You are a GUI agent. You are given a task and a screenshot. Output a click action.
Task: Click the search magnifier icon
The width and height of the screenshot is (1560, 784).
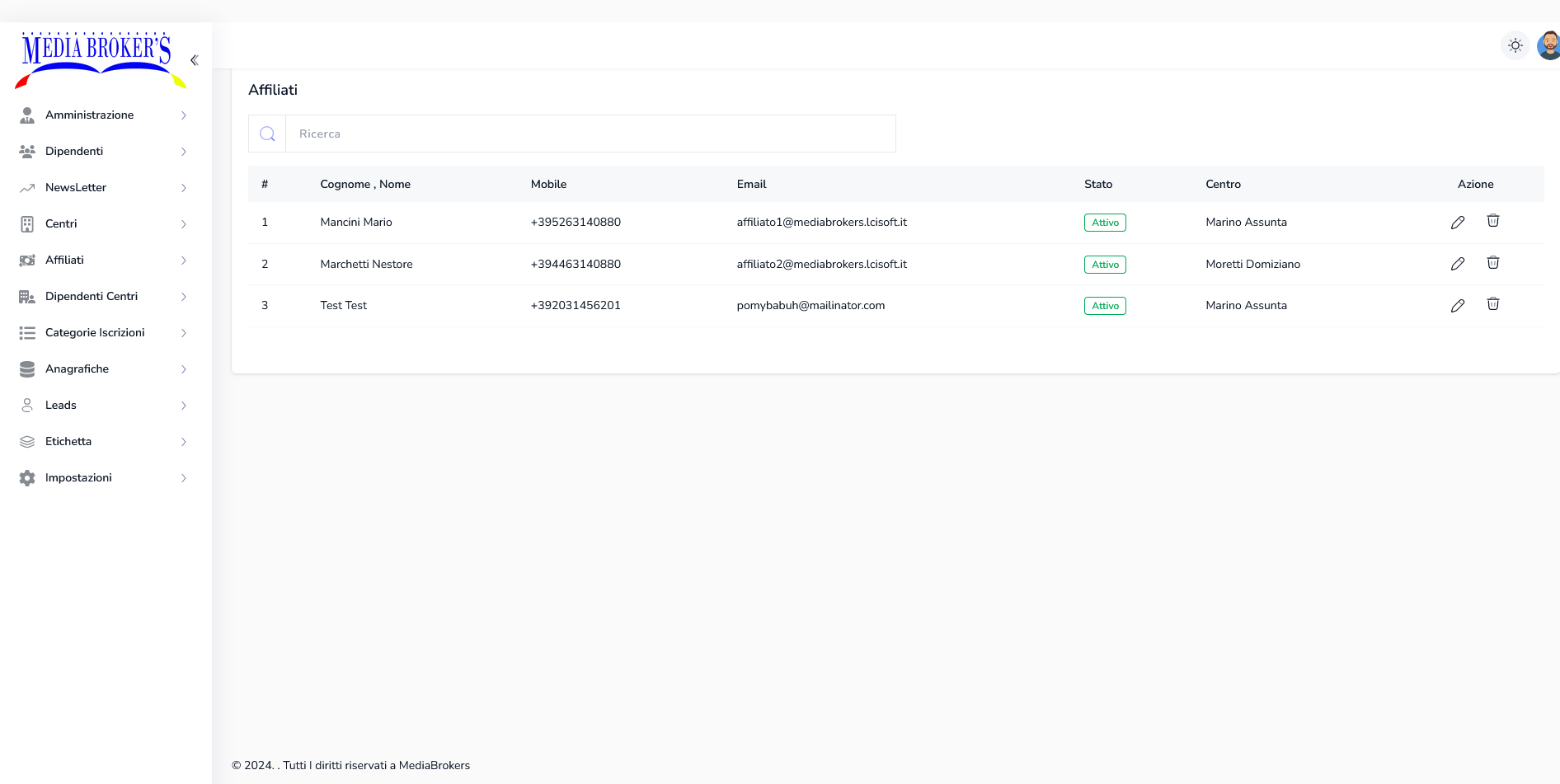click(x=266, y=133)
